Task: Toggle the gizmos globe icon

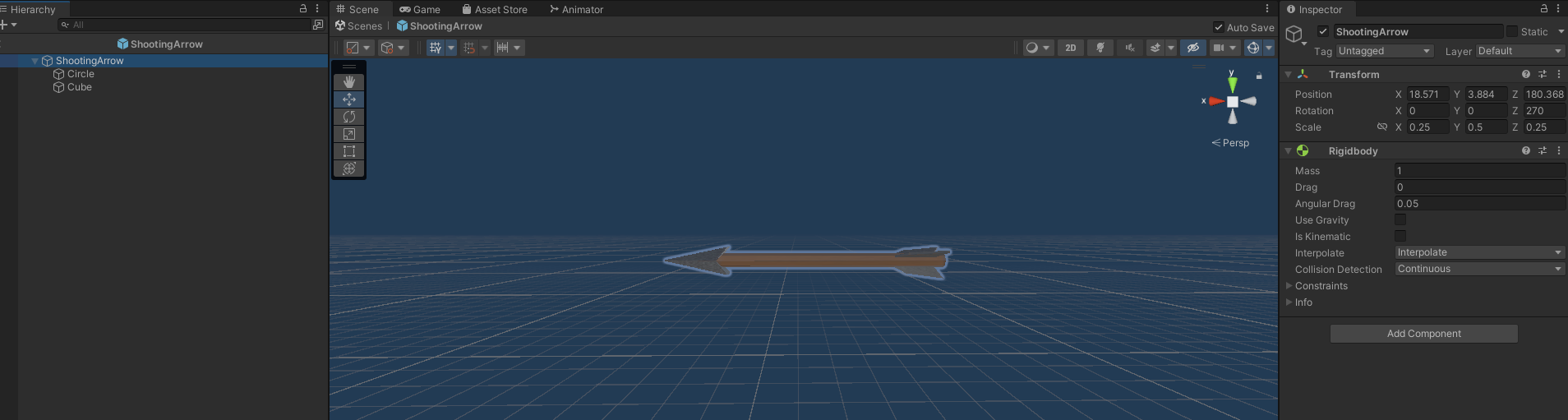Action: 1252,48
